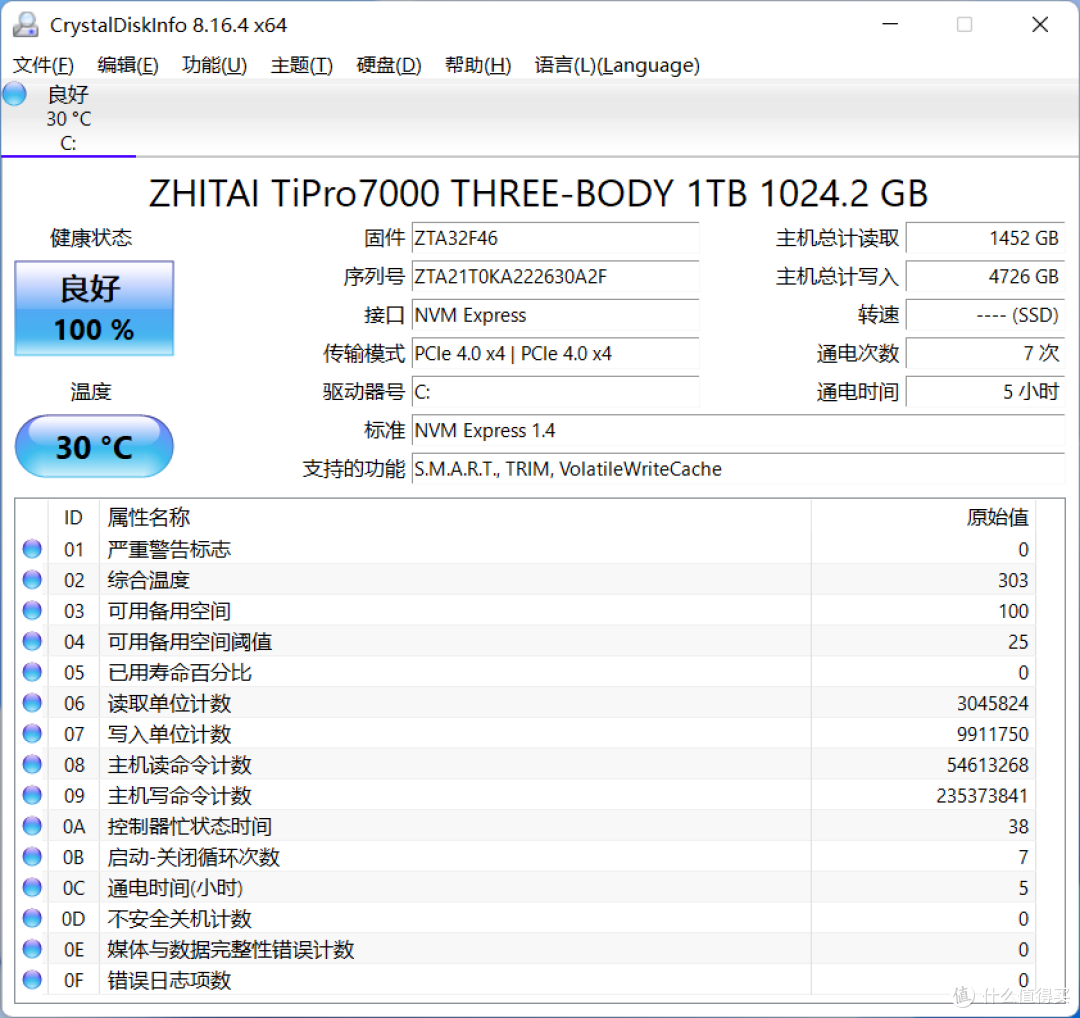The width and height of the screenshot is (1080, 1018).
Task: Click the firmware field ZTA32F46
Action: (x=555, y=238)
